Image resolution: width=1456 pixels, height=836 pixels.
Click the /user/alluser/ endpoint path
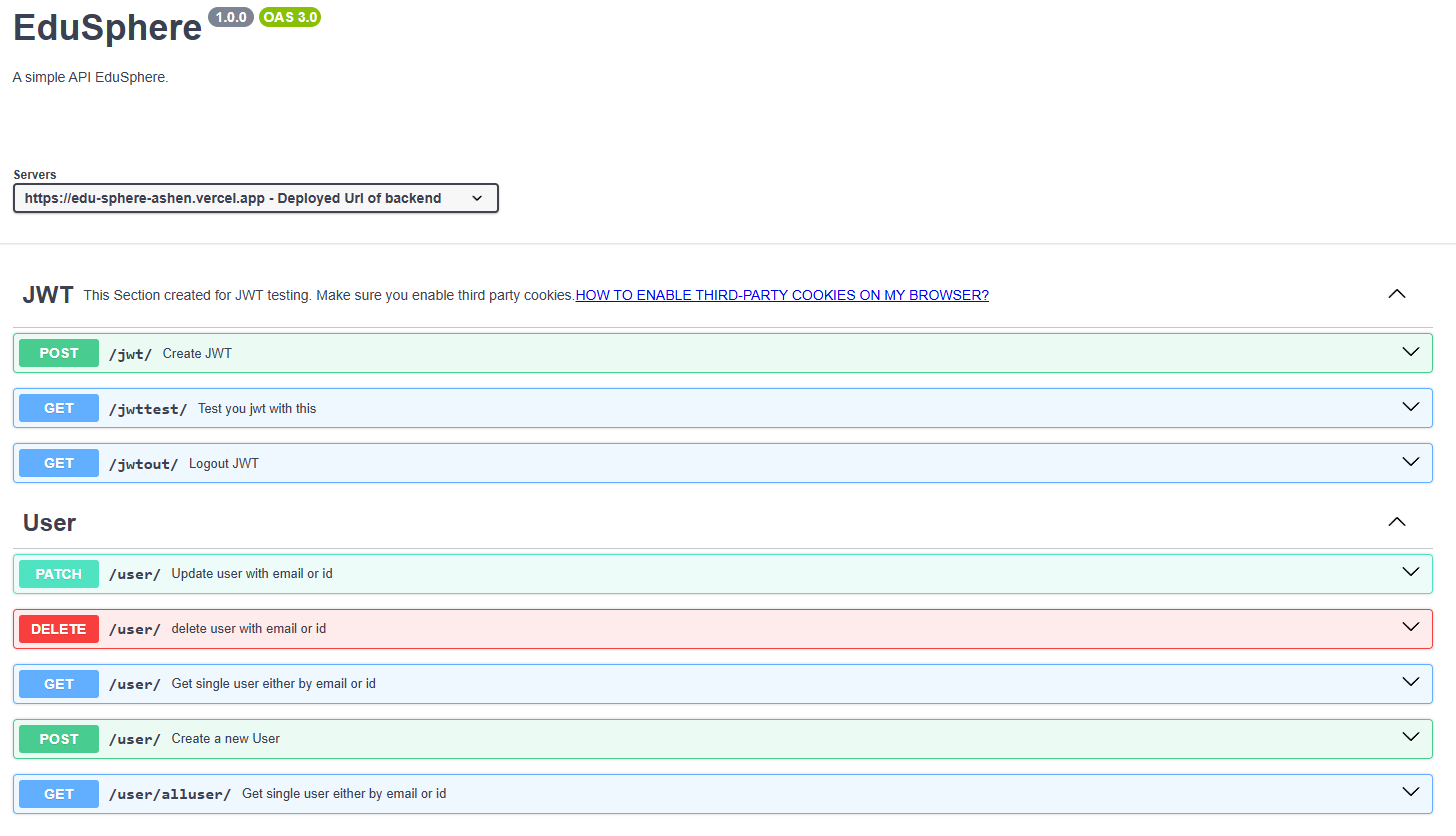[x=170, y=794]
